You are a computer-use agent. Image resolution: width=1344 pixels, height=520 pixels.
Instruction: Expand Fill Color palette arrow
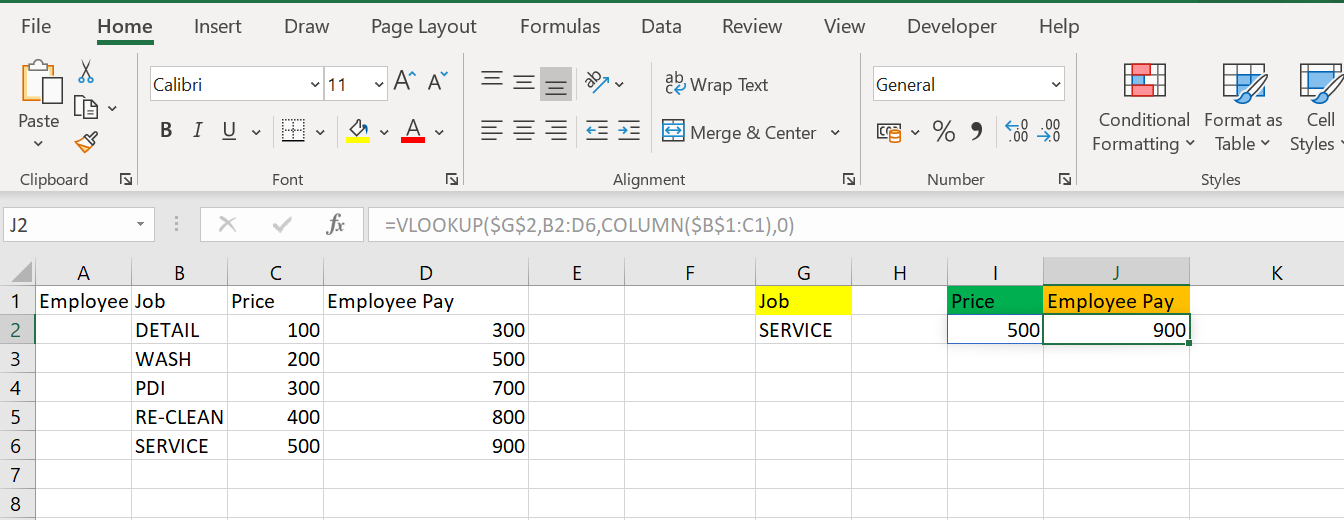pyautogui.click(x=383, y=132)
